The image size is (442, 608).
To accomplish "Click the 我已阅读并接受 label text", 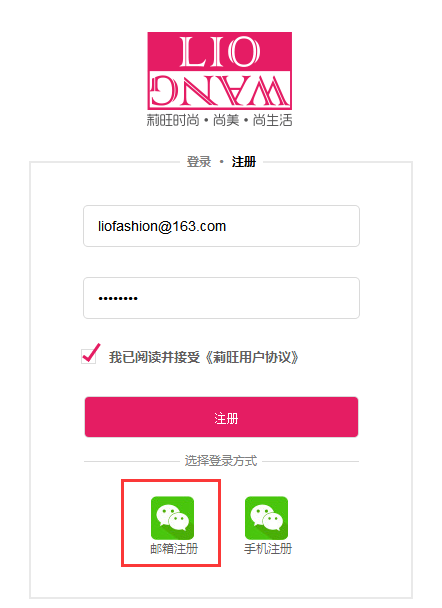I will (x=154, y=357).
